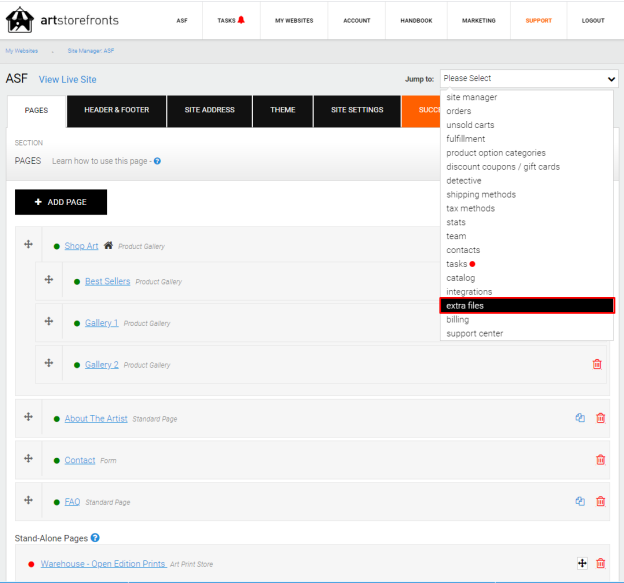Select 'integrations' in the Jump to list

pyautogui.click(x=526, y=292)
